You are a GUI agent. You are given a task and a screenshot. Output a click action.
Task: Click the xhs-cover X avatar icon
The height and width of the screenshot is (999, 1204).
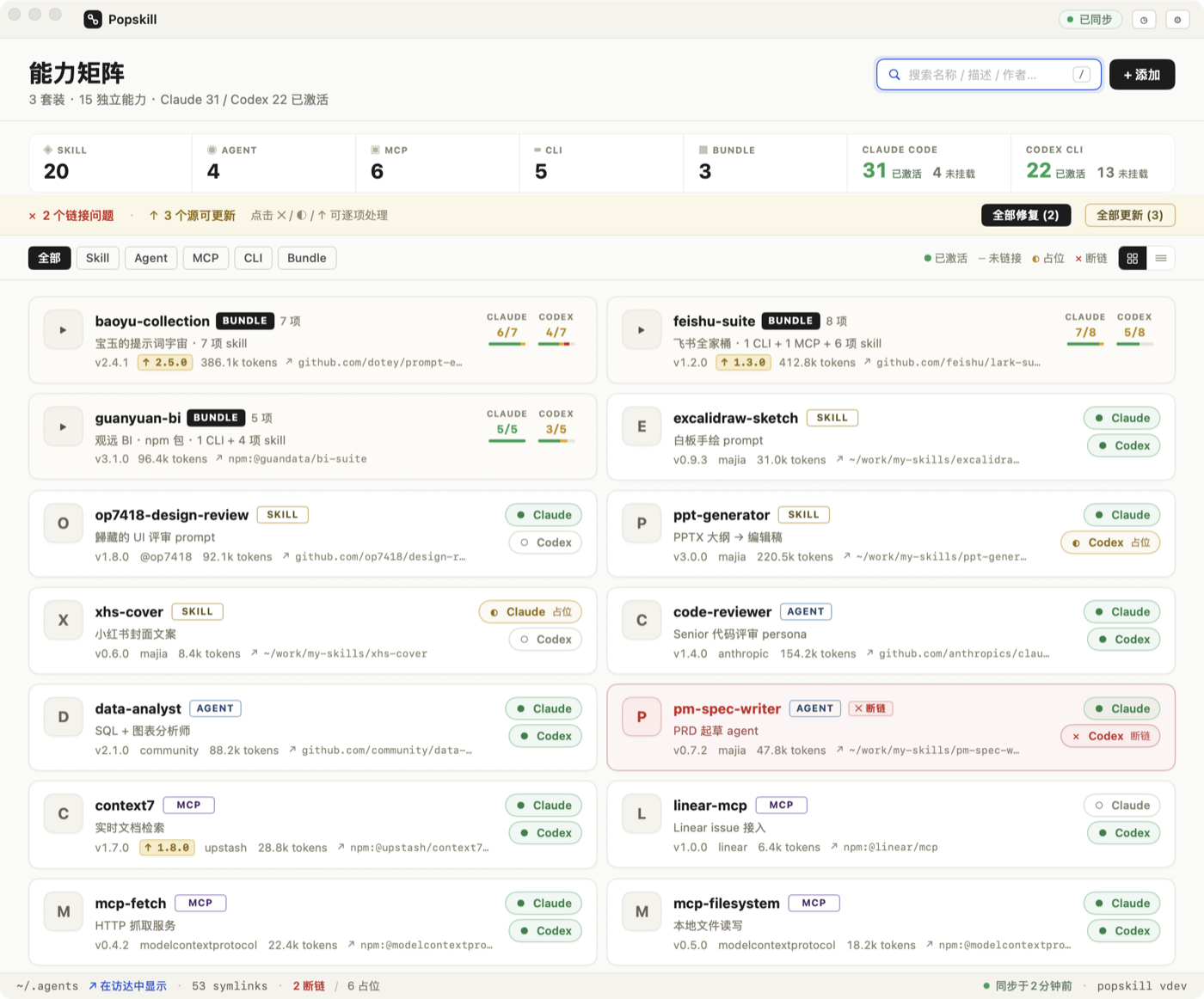(x=63, y=620)
